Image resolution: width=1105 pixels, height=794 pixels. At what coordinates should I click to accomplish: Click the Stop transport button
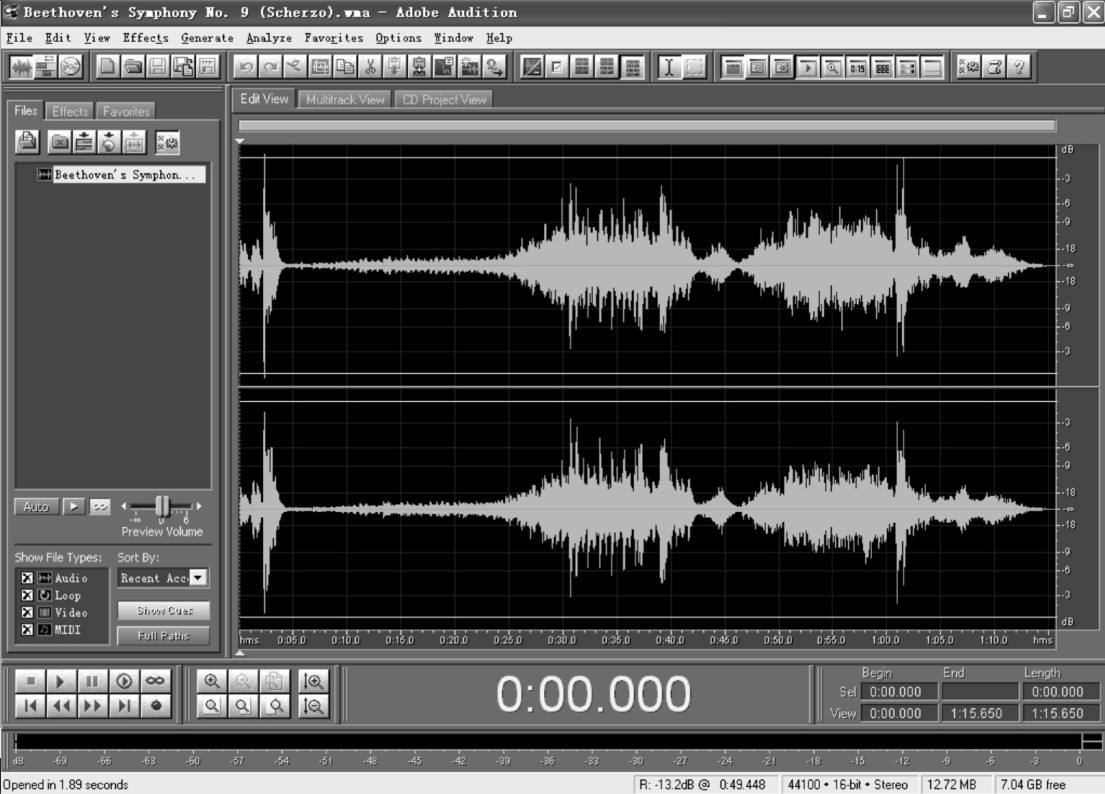click(30, 681)
